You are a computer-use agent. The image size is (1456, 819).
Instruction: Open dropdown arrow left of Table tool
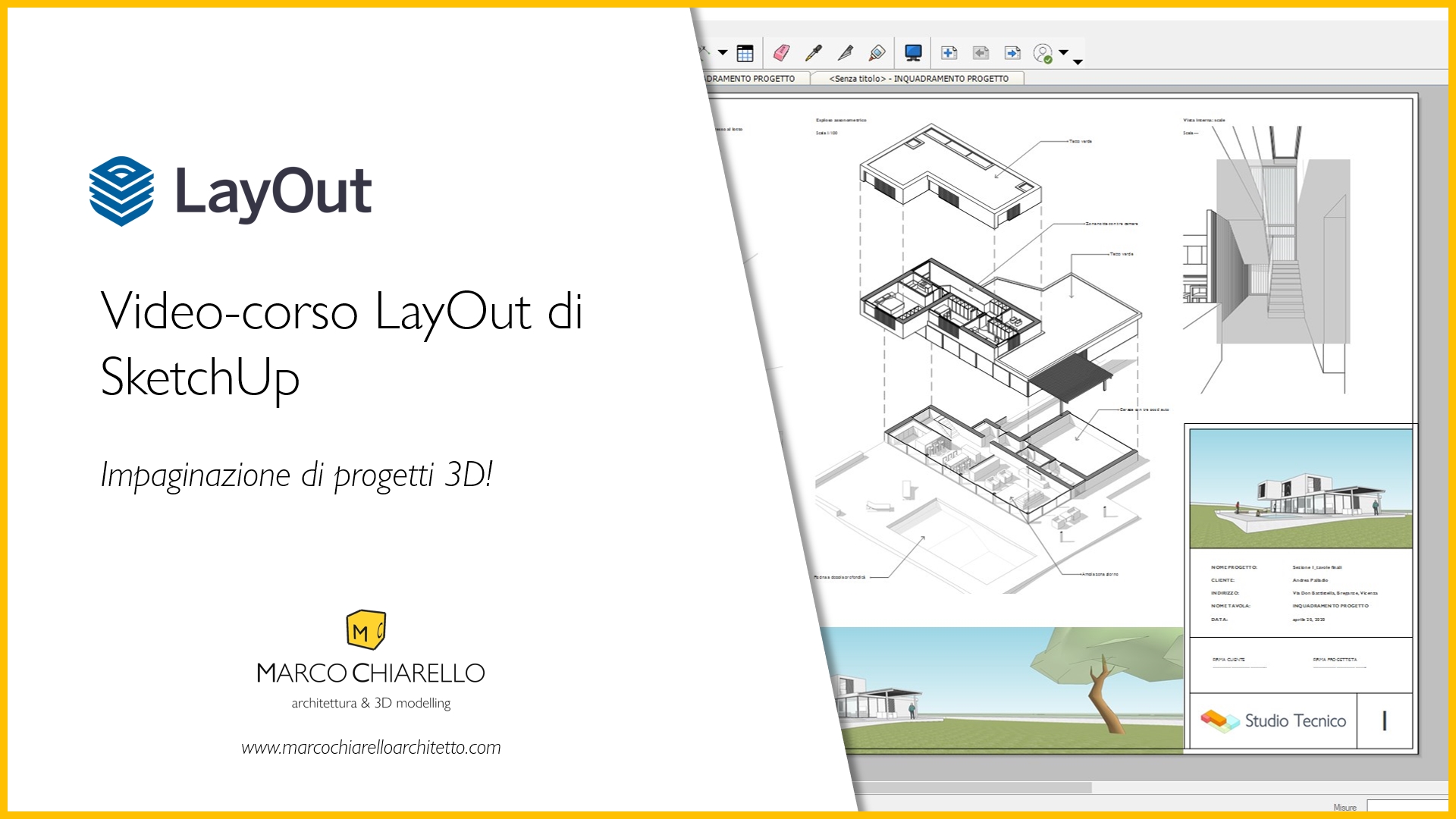click(723, 53)
